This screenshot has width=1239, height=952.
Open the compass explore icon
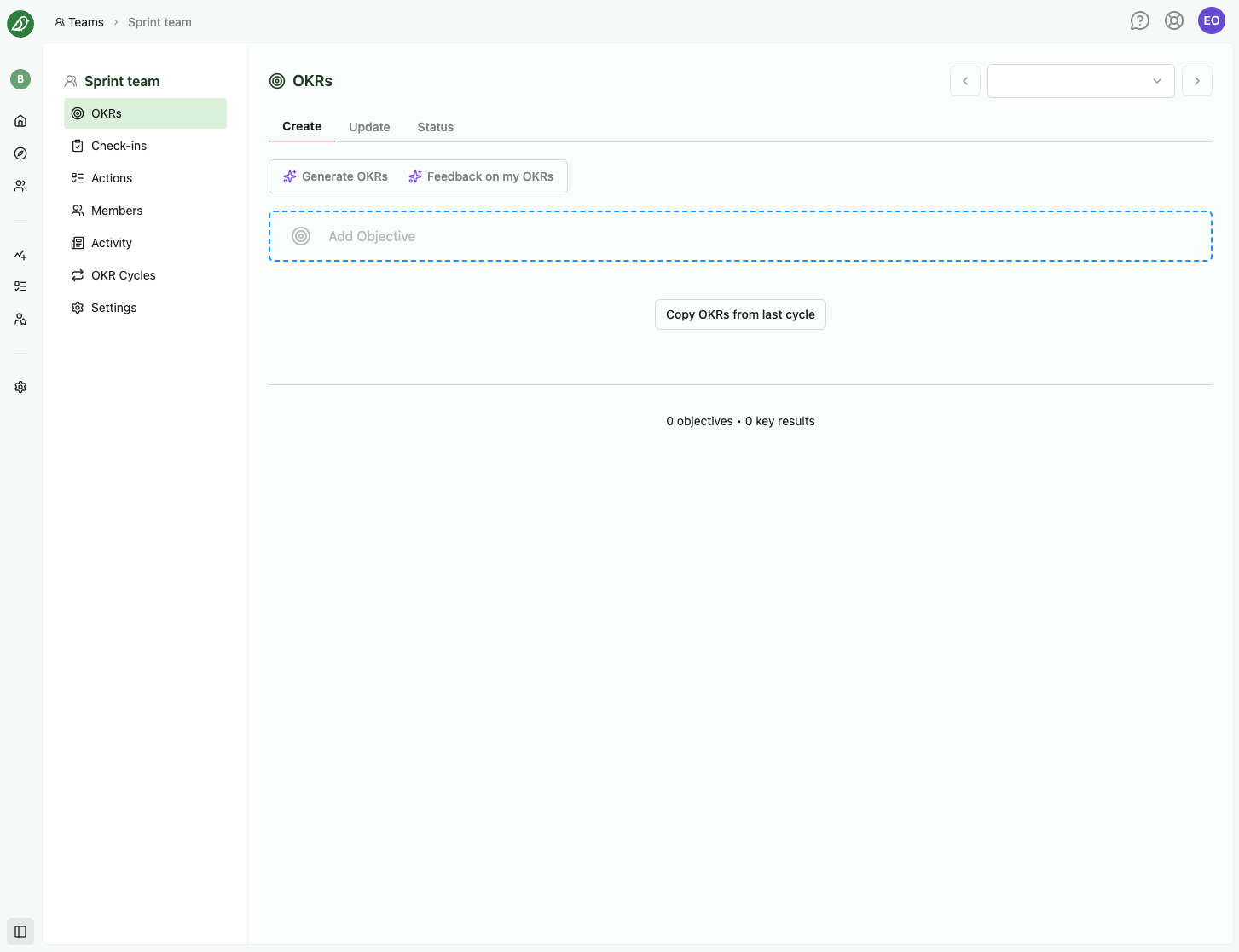click(20, 153)
